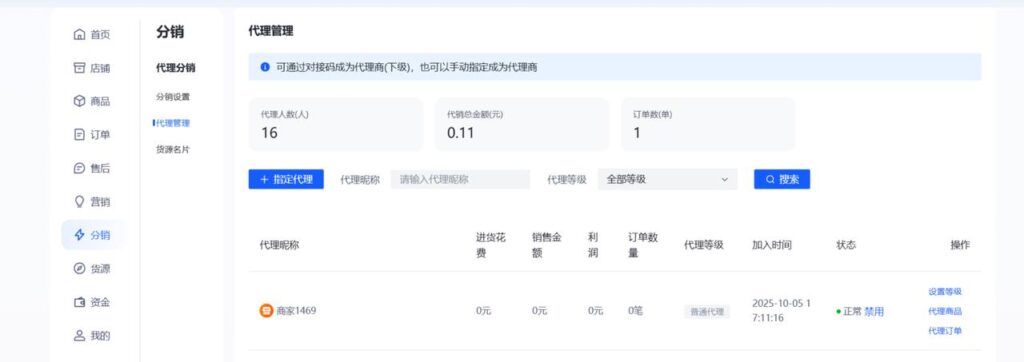Click the 全部等级 dropdown chevron
This screenshot has width=1024, height=362.
[x=724, y=180]
